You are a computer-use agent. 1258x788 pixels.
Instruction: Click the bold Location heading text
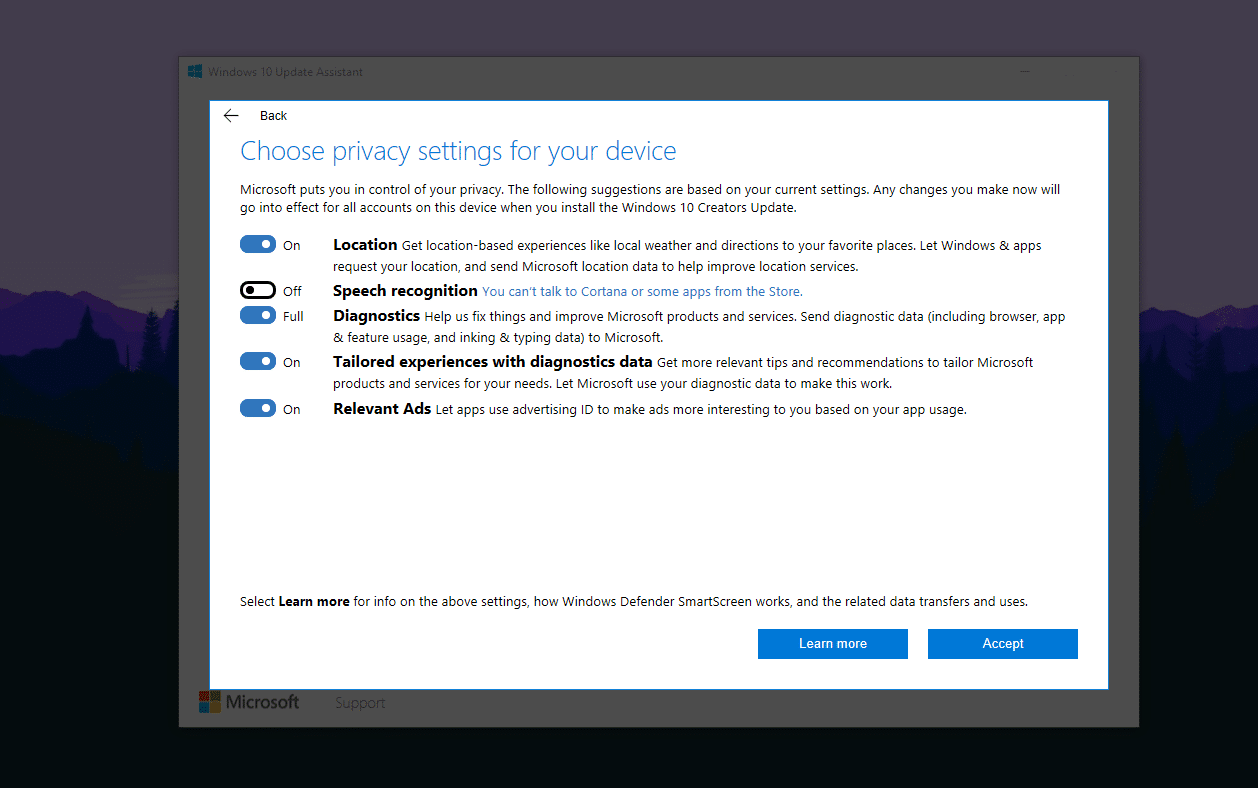tap(365, 244)
